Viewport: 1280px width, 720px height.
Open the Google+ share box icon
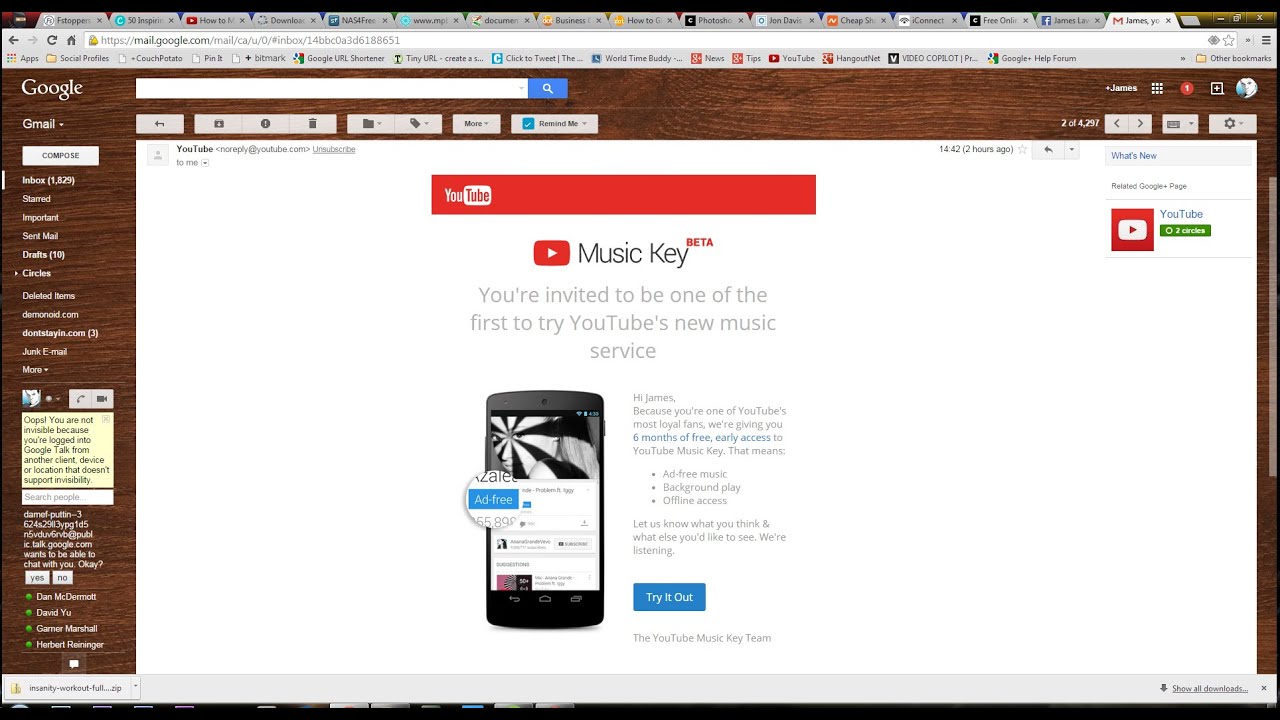(x=1217, y=88)
